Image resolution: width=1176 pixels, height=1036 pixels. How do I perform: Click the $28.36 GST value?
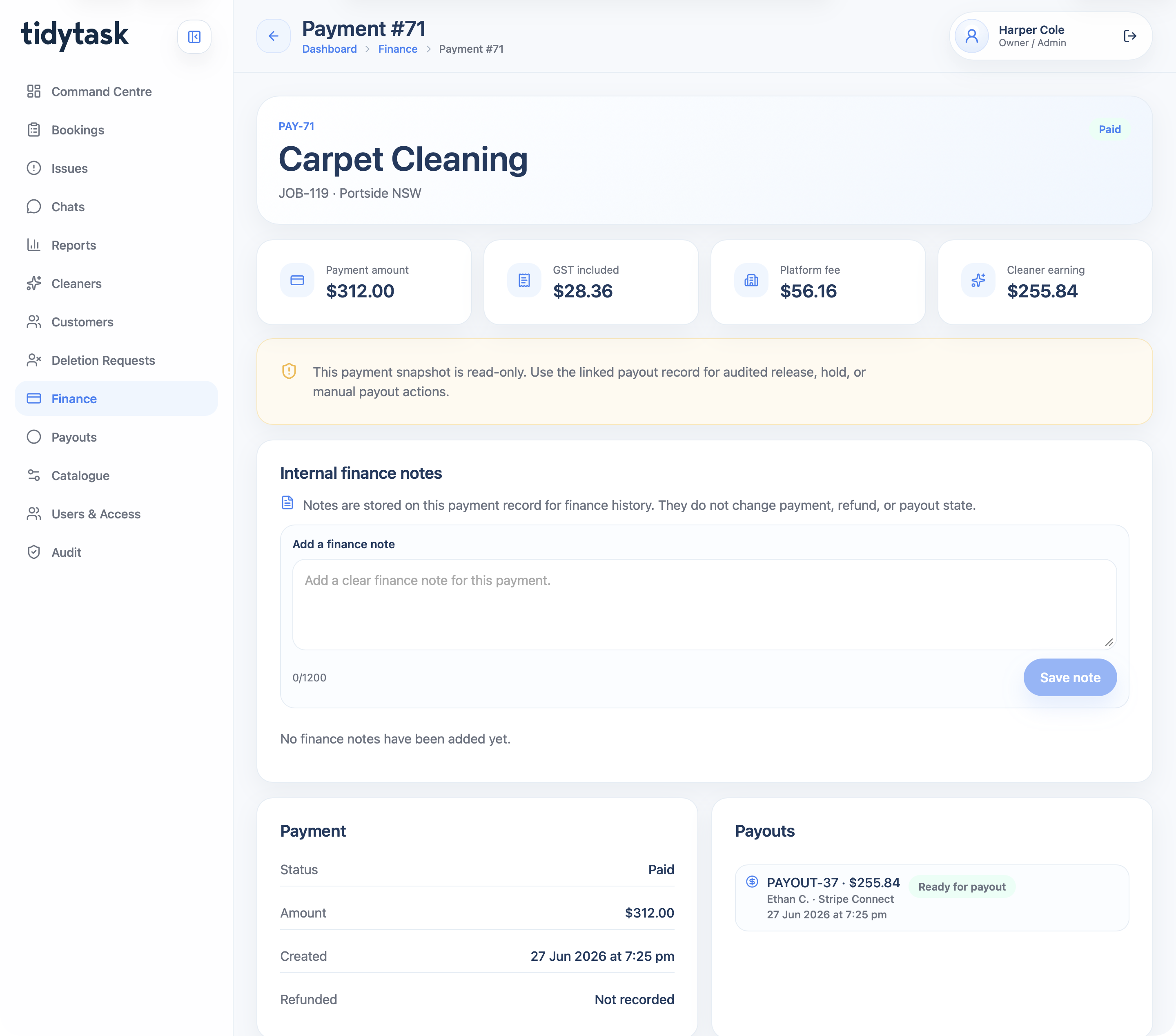pyautogui.click(x=582, y=290)
